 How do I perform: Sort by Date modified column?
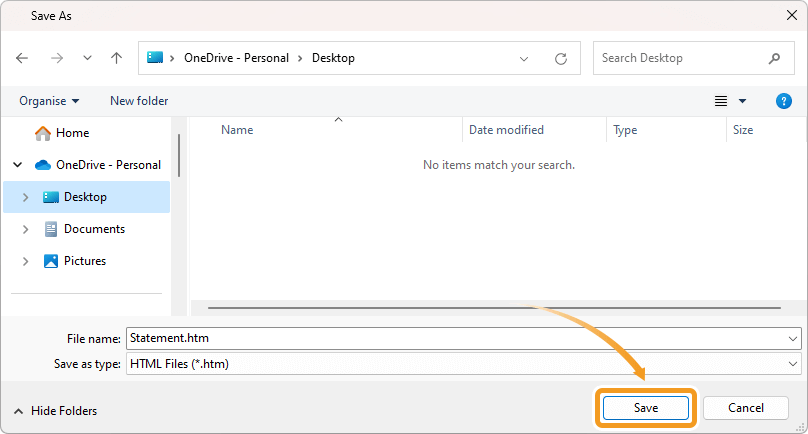[506, 130]
